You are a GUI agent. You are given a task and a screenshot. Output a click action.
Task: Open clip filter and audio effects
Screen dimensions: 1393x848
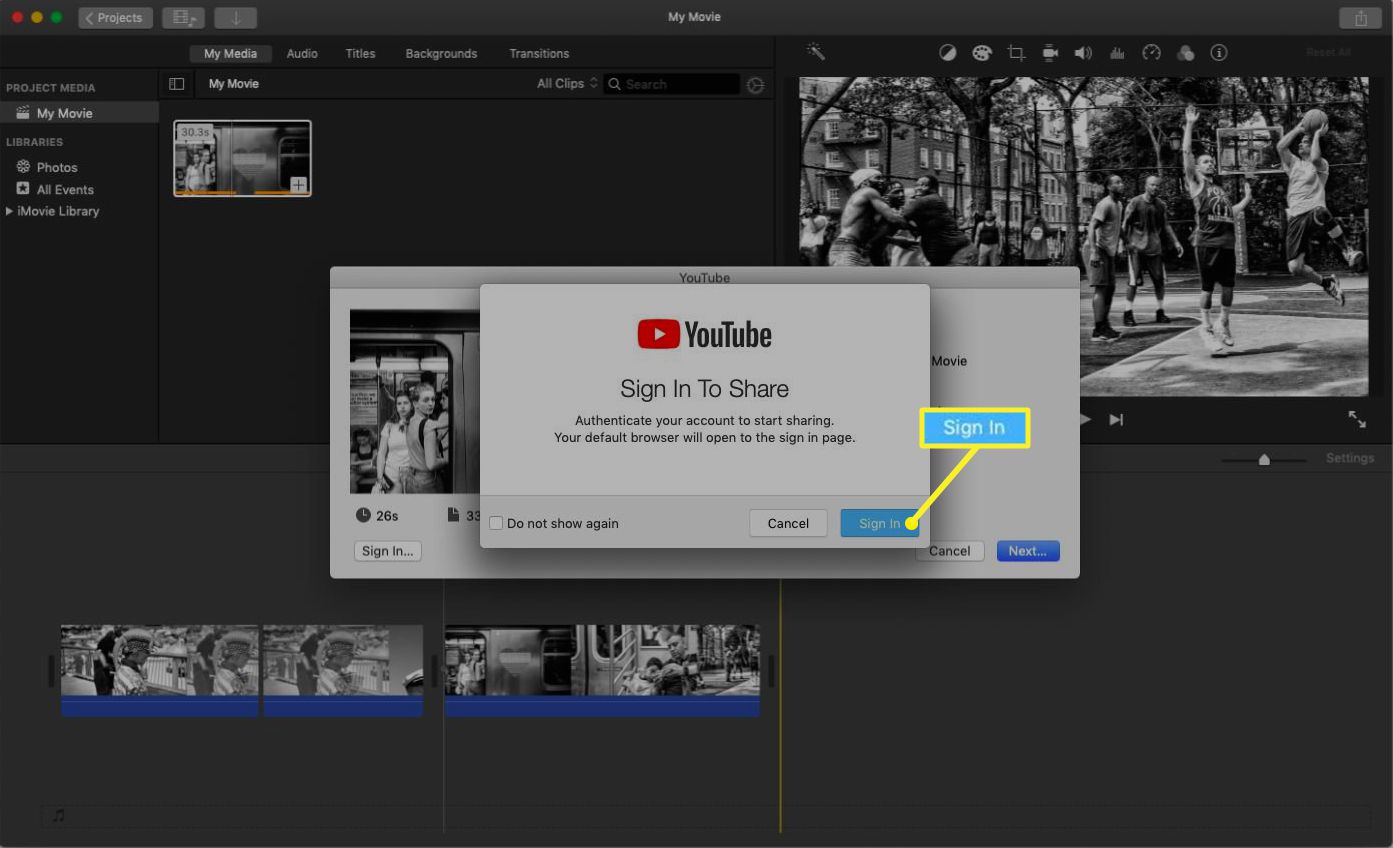pyautogui.click(x=1185, y=53)
